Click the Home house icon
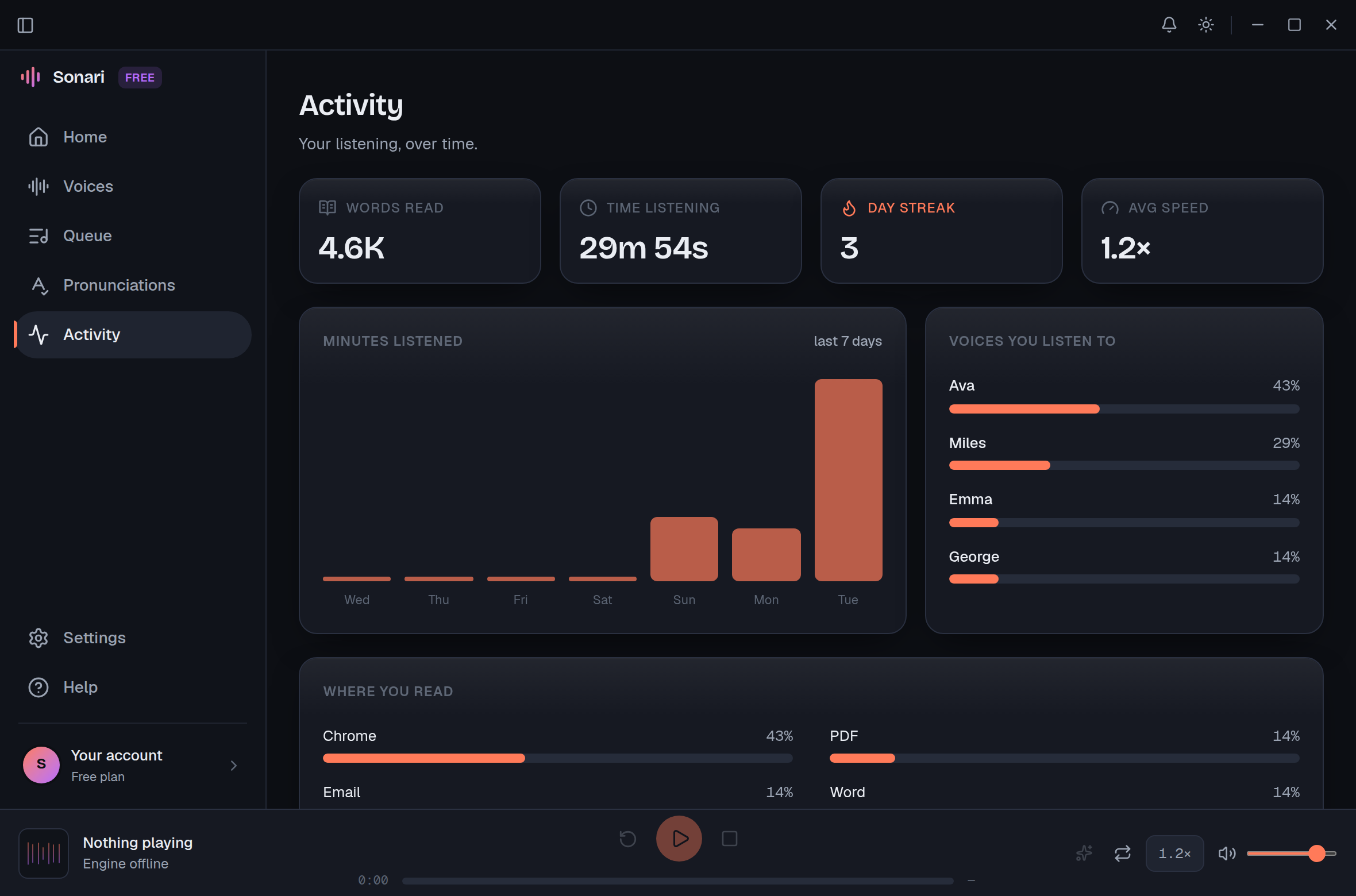Image resolution: width=1356 pixels, height=896 pixels. [38, 137]
